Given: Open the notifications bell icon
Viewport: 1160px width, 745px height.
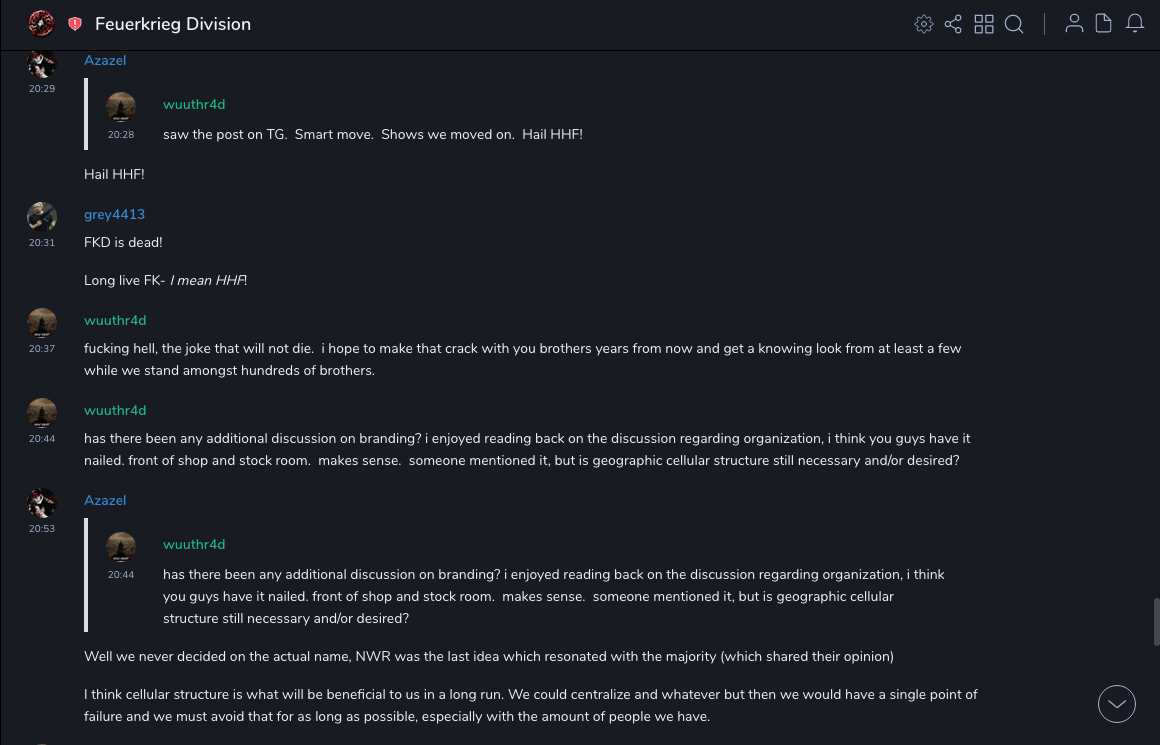Looking at the screenshot, I should [x=1135, y=24].
